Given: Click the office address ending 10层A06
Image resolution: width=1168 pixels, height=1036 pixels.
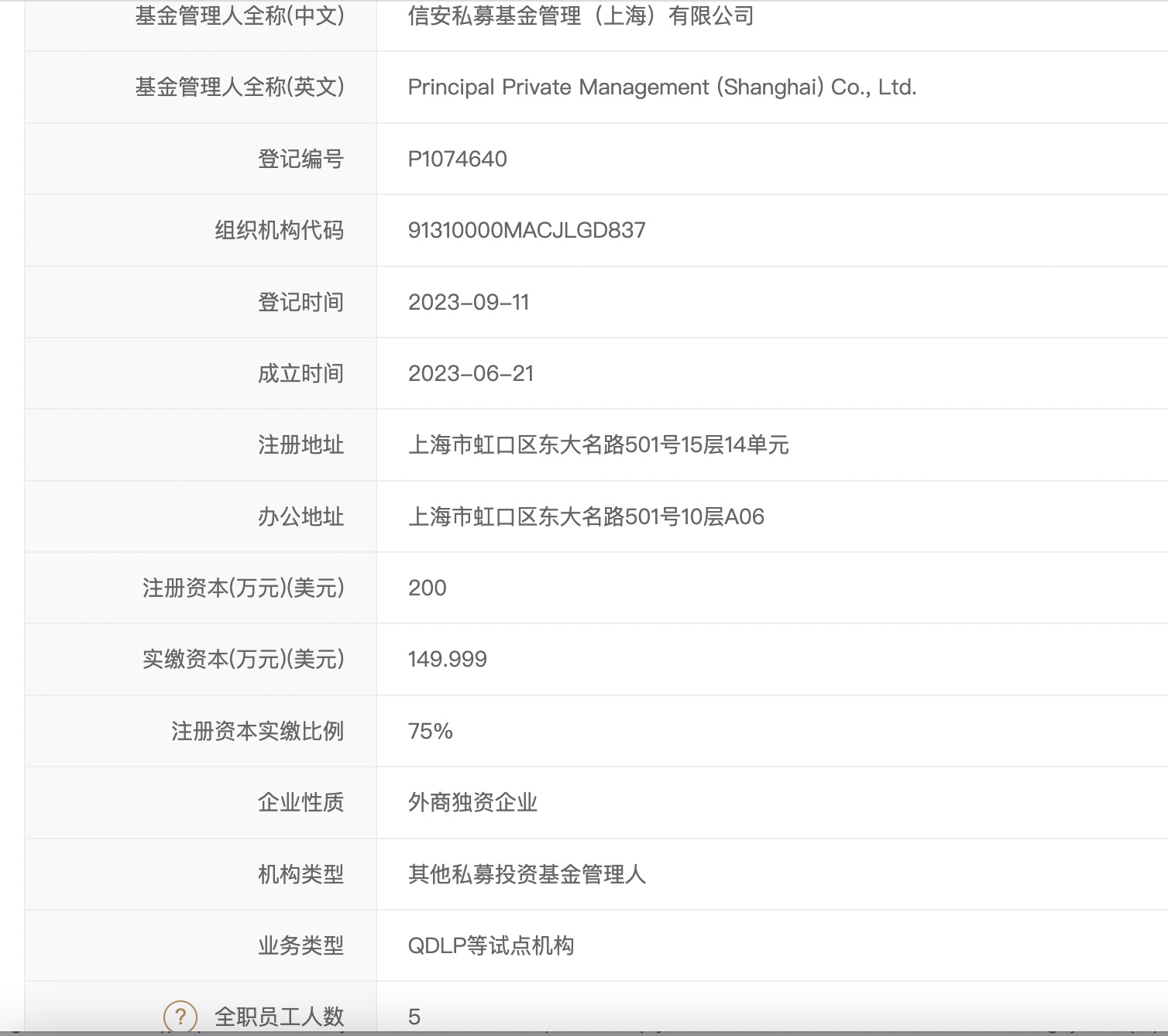Looking at the screenshot, I should 586,516.
